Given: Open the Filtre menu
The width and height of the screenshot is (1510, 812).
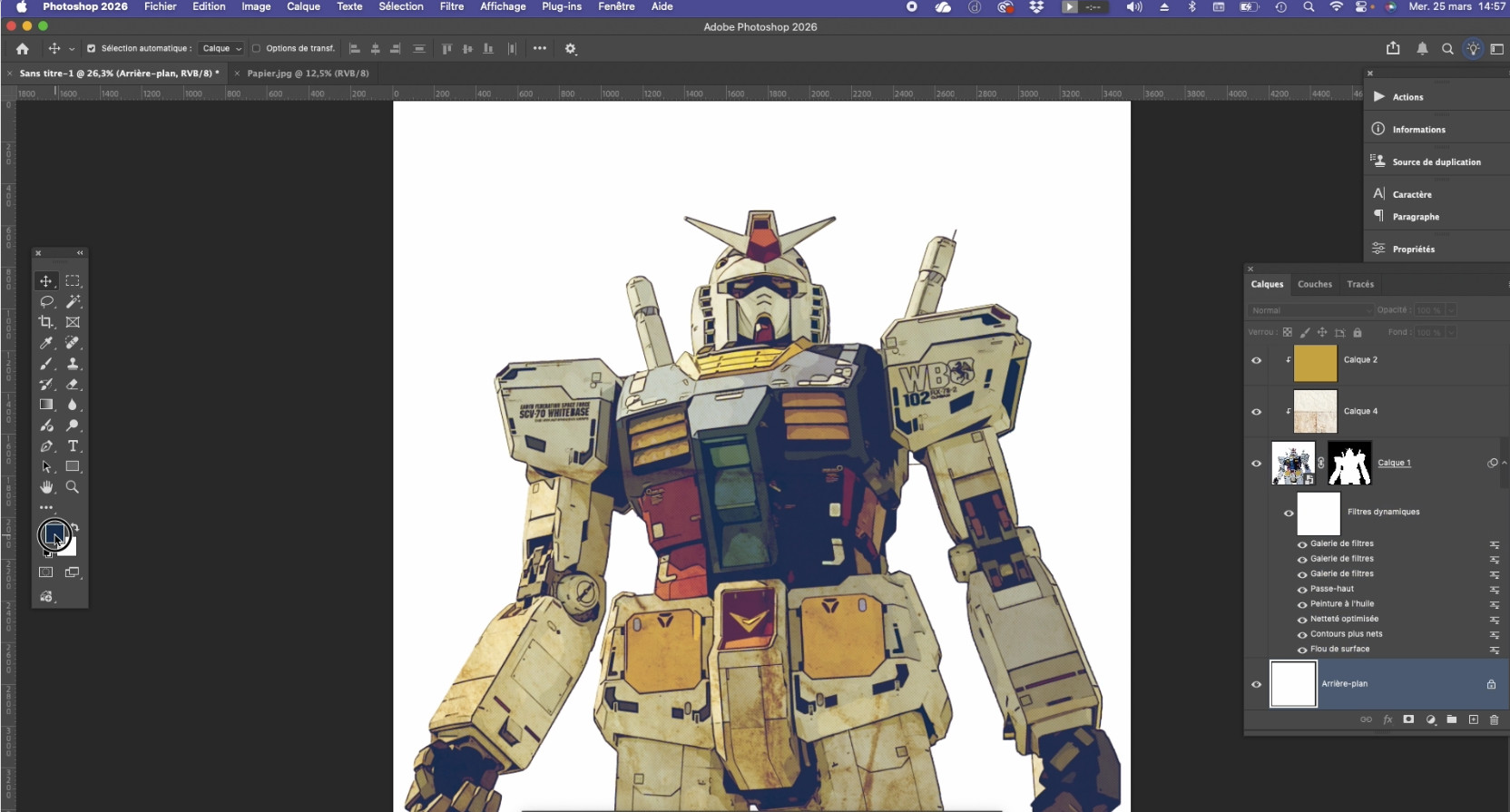Looking at the screenshot, I should tap(451, 6).
